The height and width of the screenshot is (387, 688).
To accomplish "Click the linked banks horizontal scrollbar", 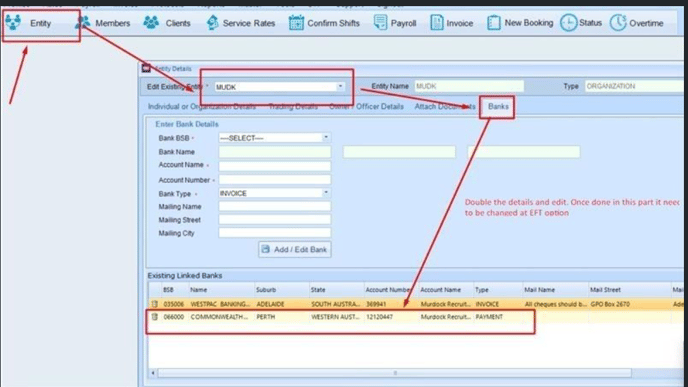I will [394, 373].
